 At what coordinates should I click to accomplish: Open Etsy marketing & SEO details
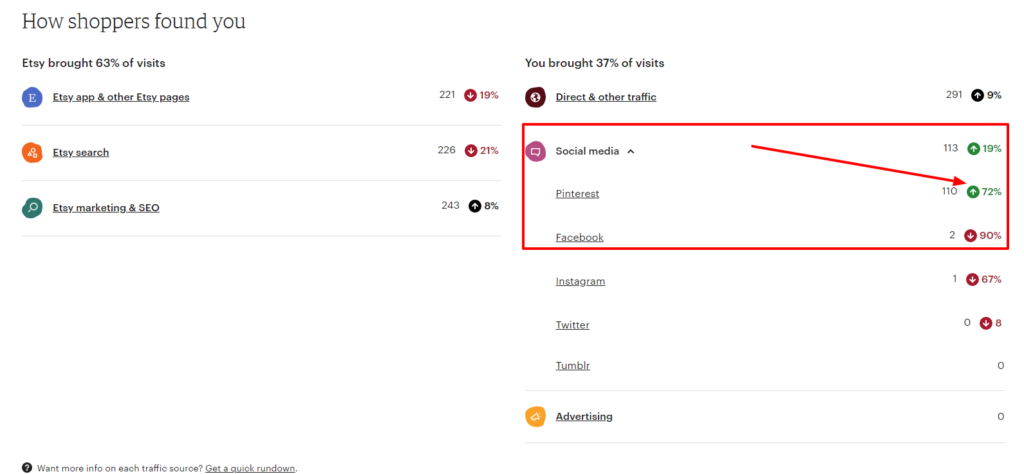tap(106, 208)
